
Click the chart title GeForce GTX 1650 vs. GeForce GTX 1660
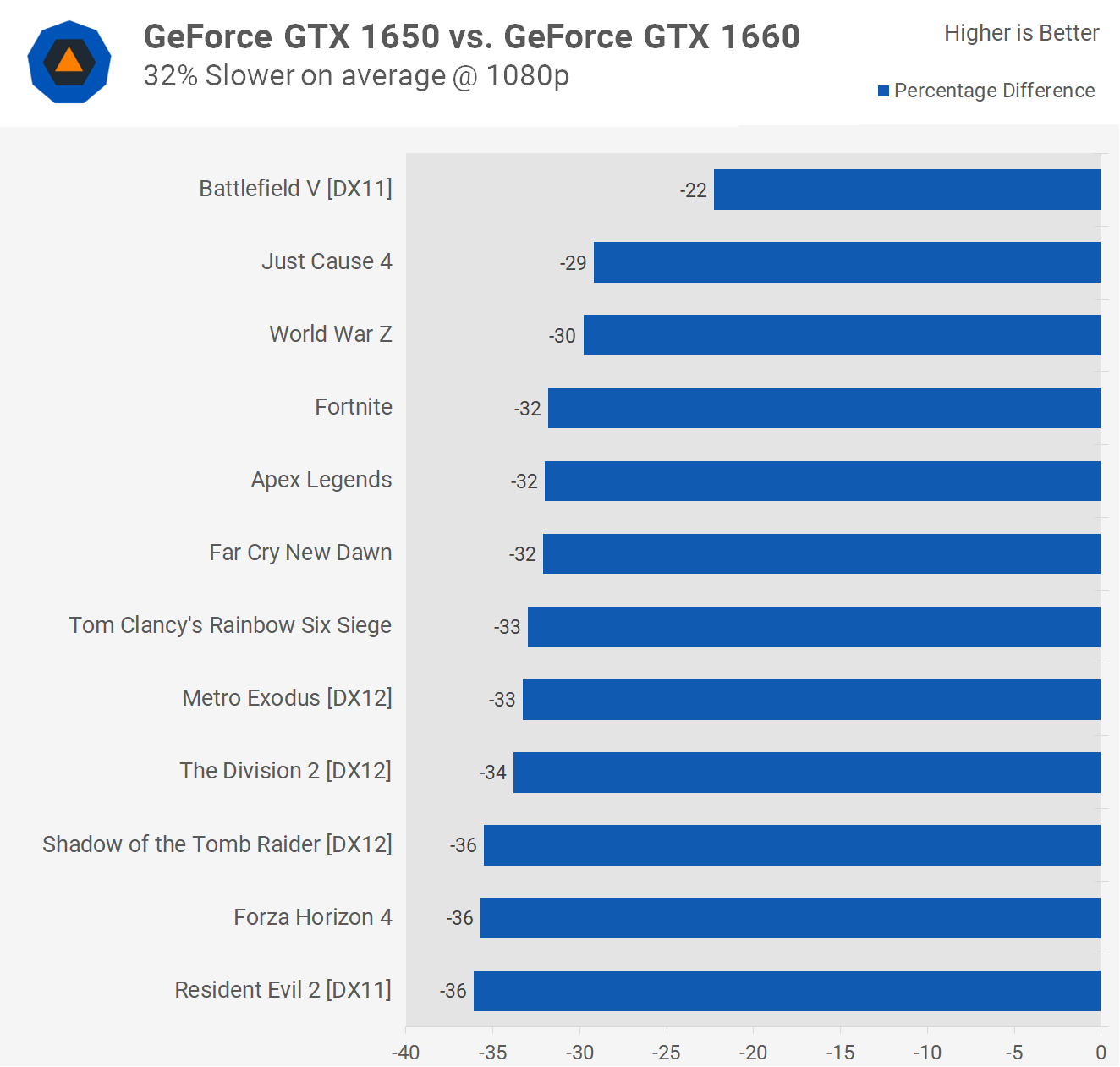pos(471,36)
